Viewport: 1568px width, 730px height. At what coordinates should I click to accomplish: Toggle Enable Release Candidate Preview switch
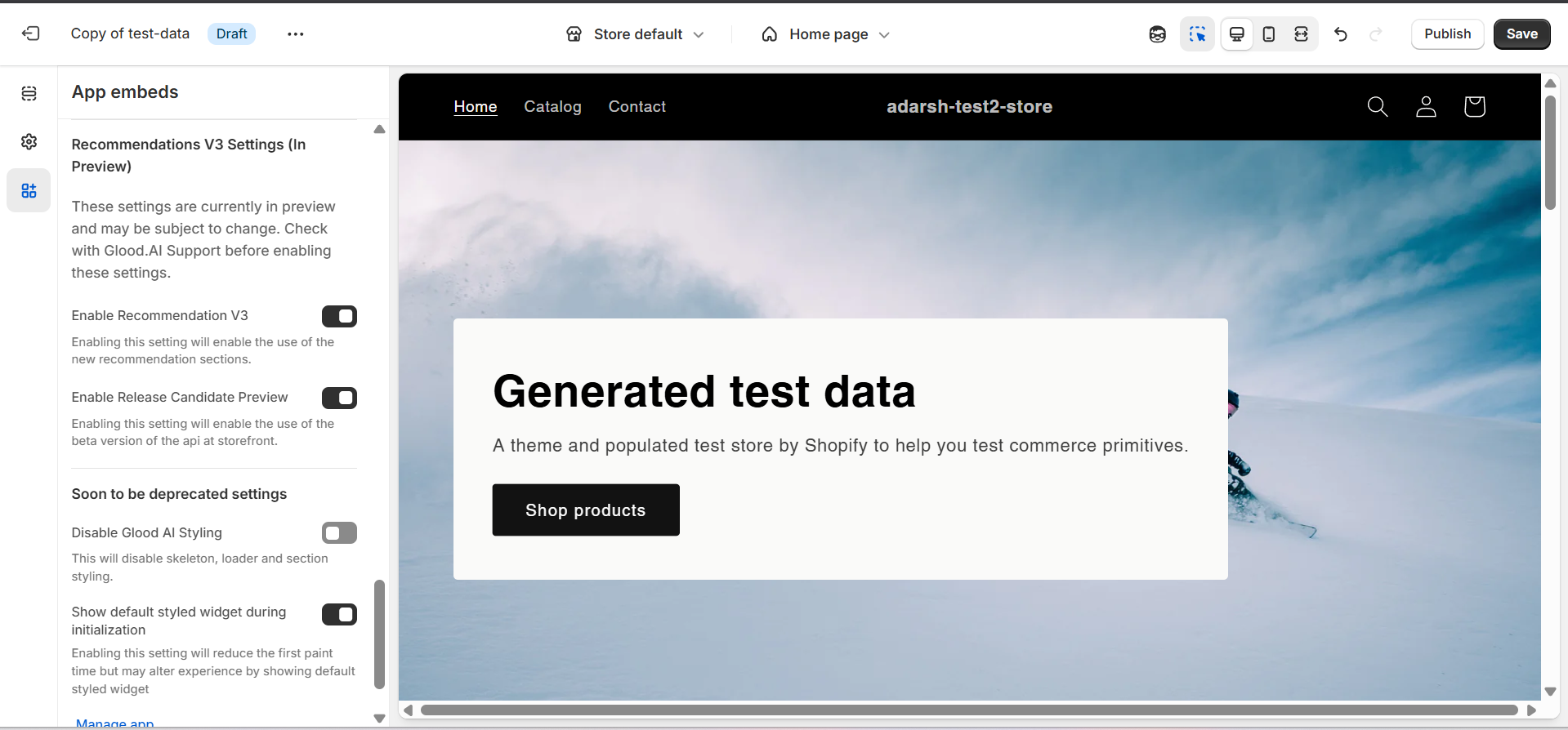pyautogui.click(x=339, y=398)
